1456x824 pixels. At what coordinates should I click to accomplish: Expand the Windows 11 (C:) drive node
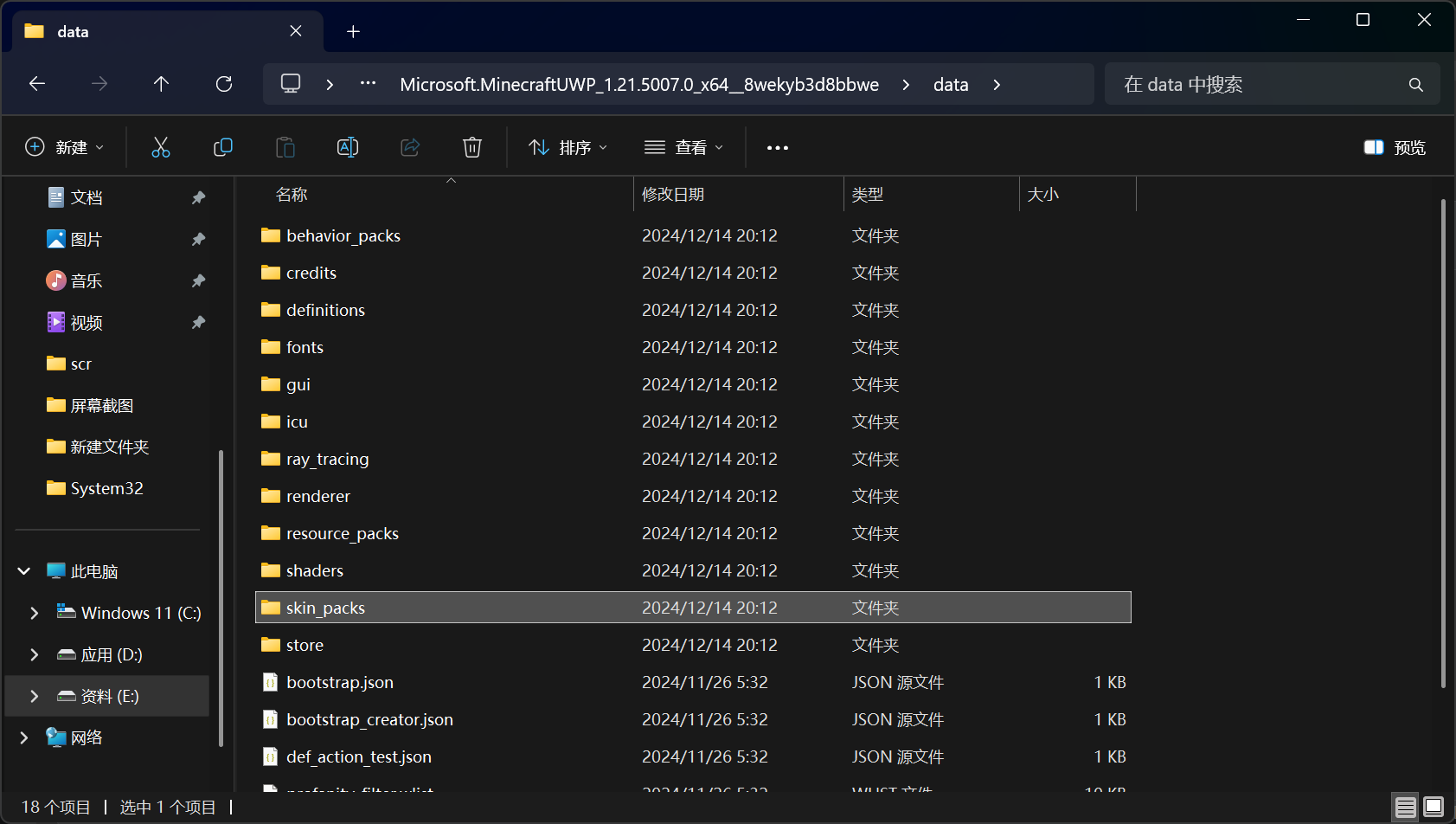(x=35, y=613)
